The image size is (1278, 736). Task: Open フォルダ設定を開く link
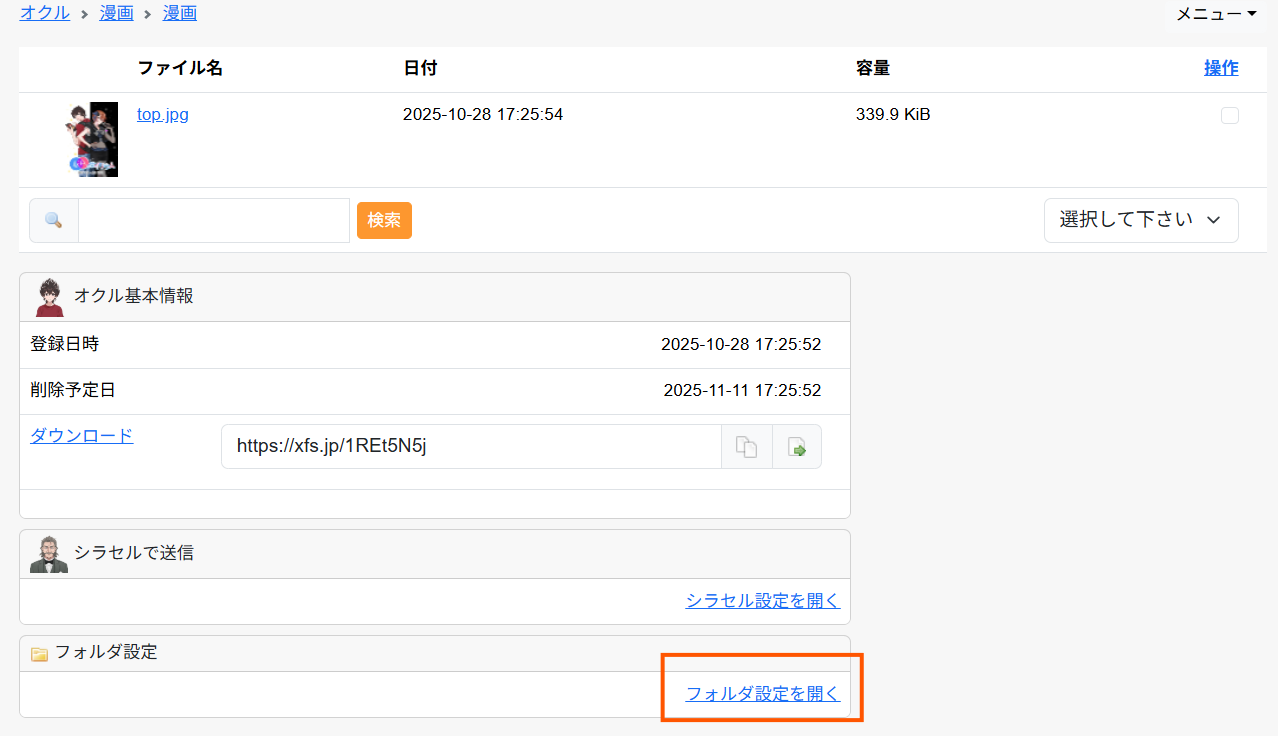(x=762, y=694)
